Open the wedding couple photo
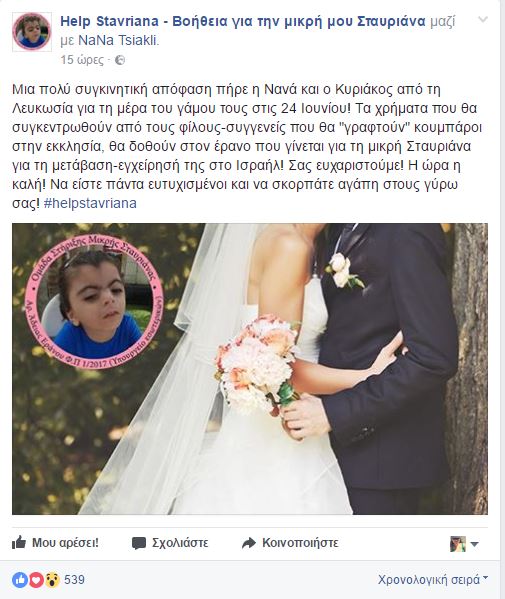Screen dimensions: 505x599 pyautogui.click(x=250, y=369)
